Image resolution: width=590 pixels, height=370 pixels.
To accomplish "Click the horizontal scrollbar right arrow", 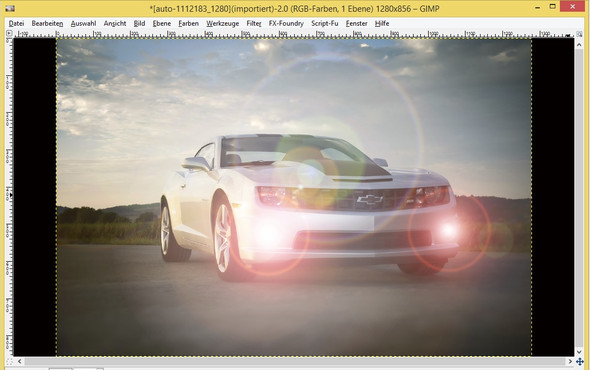I will click(570, 362).
